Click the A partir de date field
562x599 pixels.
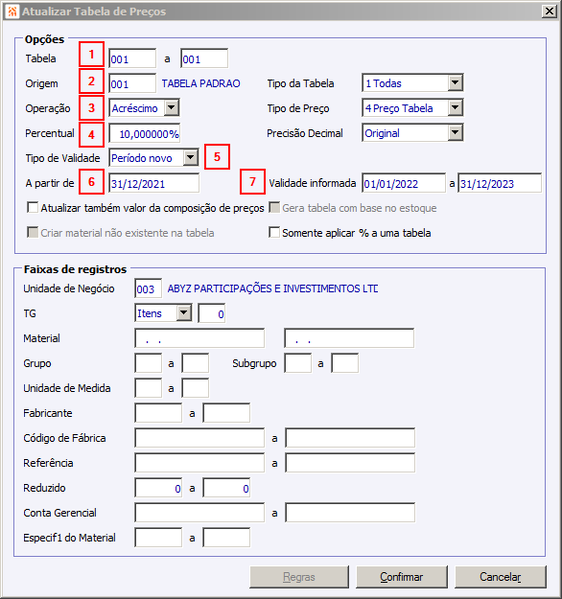pos(154,183)
